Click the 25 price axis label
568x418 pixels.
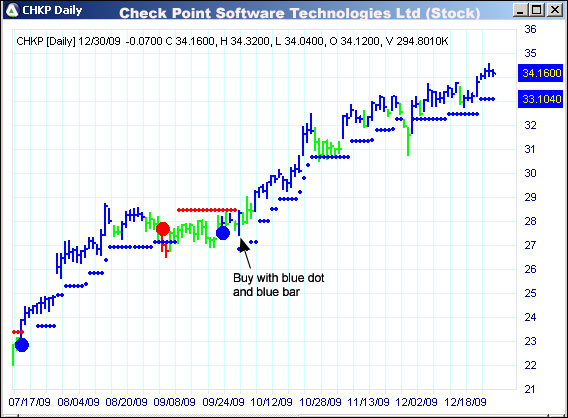tap(530, 293)
